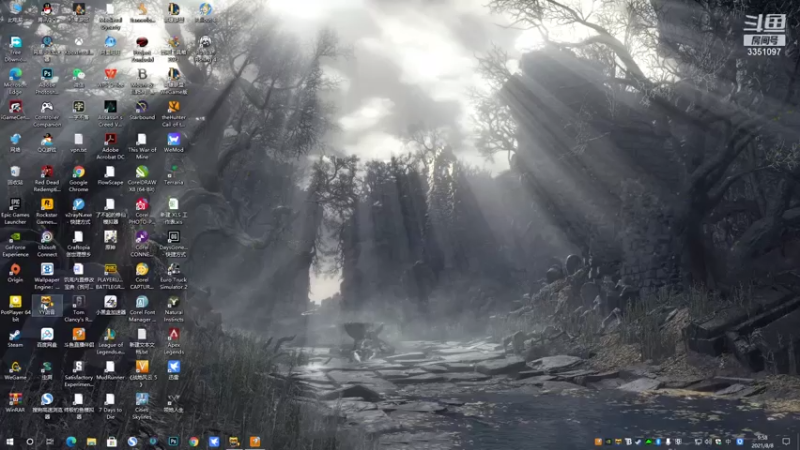Screen dimensions: 800x450
Task: Click the Bluetooth icon in system tray
Action: 658,441
